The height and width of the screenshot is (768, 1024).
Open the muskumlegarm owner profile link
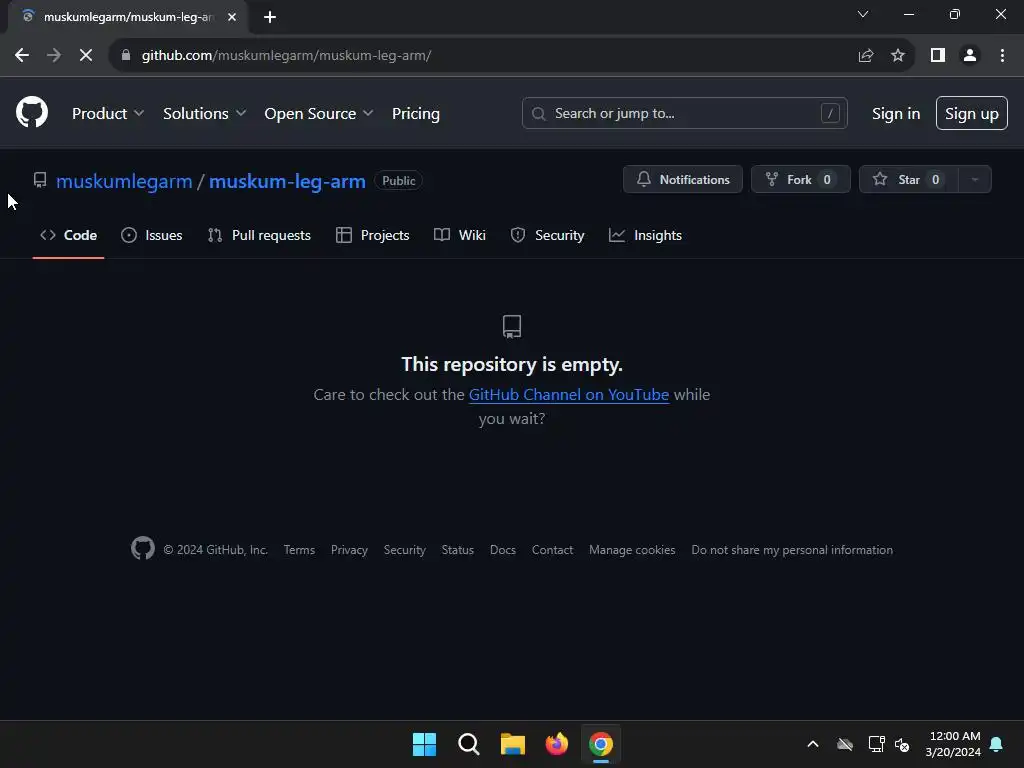click(124, 181)
